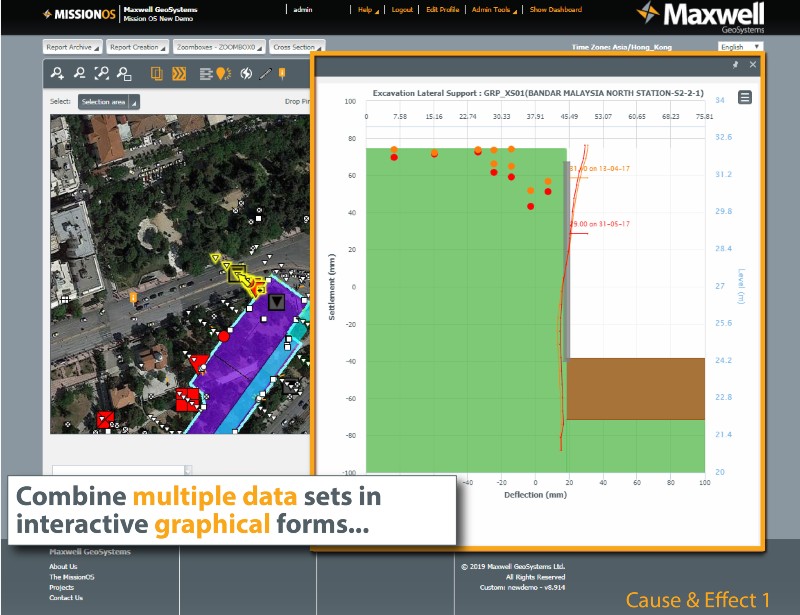Open Edit Profile
The image size is (800, 615).
pyautogui.click(x=442, y=10)
